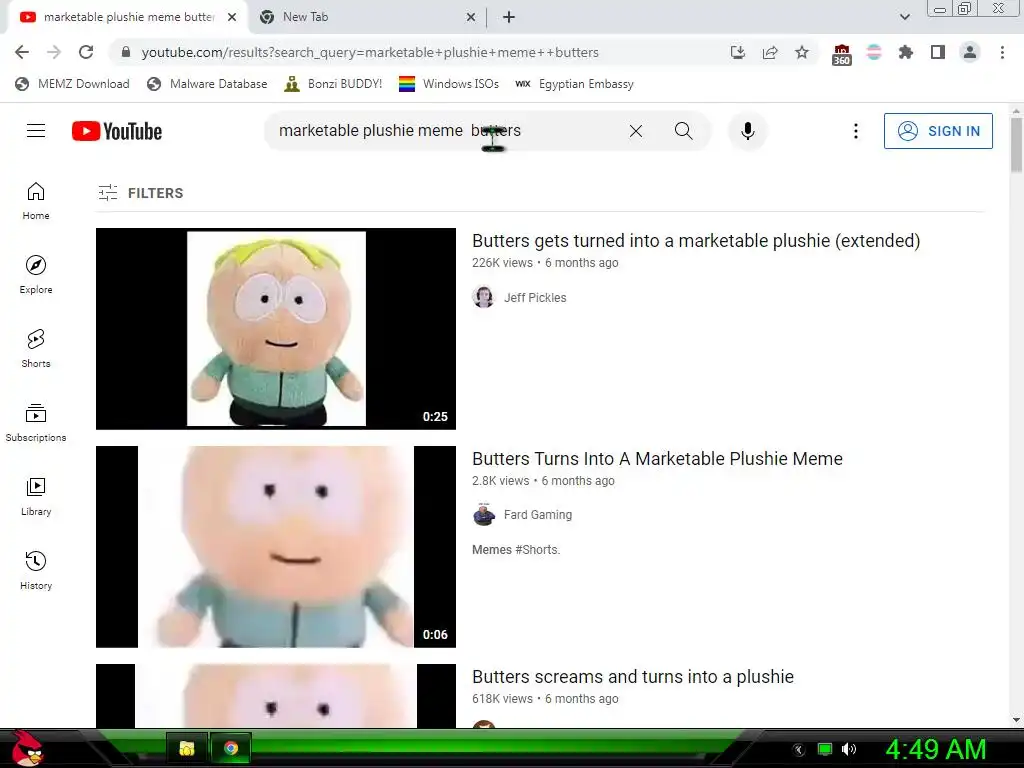Viewport: 1024px width, 768px height.
Task: Click the magnifying glass search button
Action: 684,131
